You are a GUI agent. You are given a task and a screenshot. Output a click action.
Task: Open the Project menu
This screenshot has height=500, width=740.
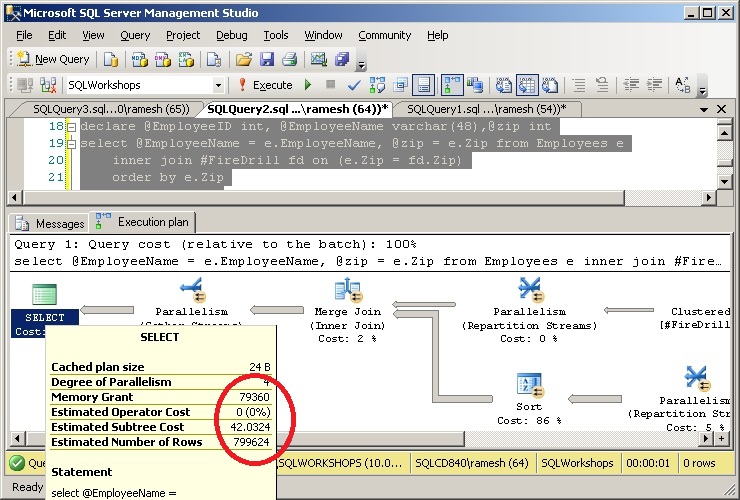click(183, 35)
